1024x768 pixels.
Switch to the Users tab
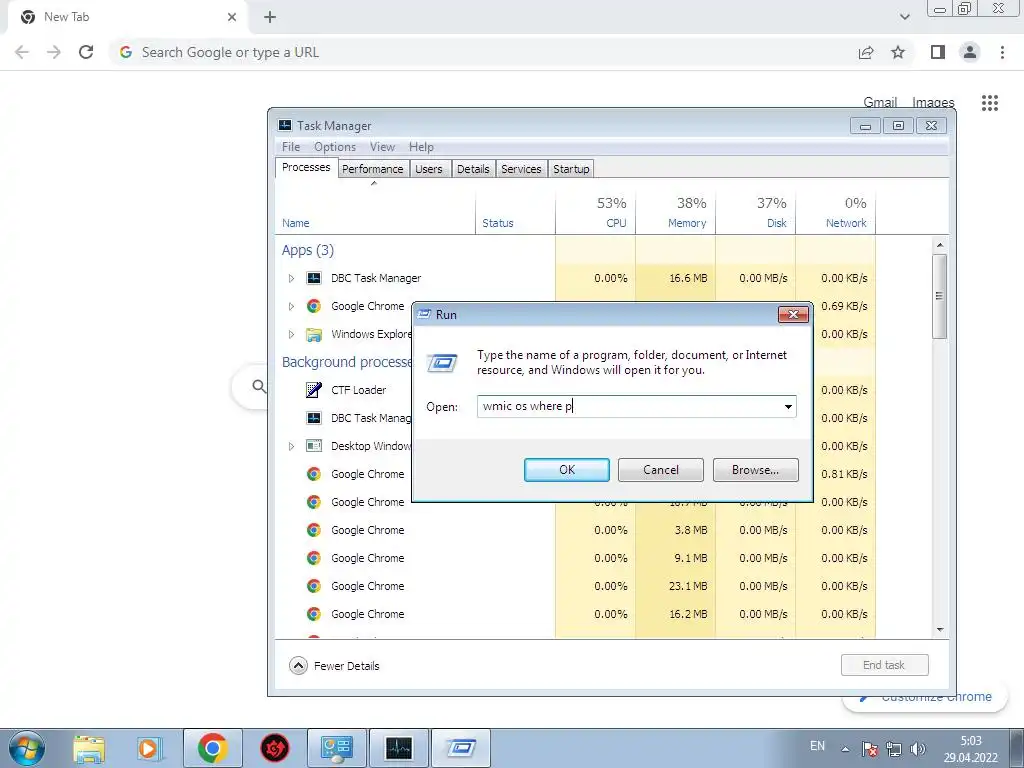coord(429,169)
